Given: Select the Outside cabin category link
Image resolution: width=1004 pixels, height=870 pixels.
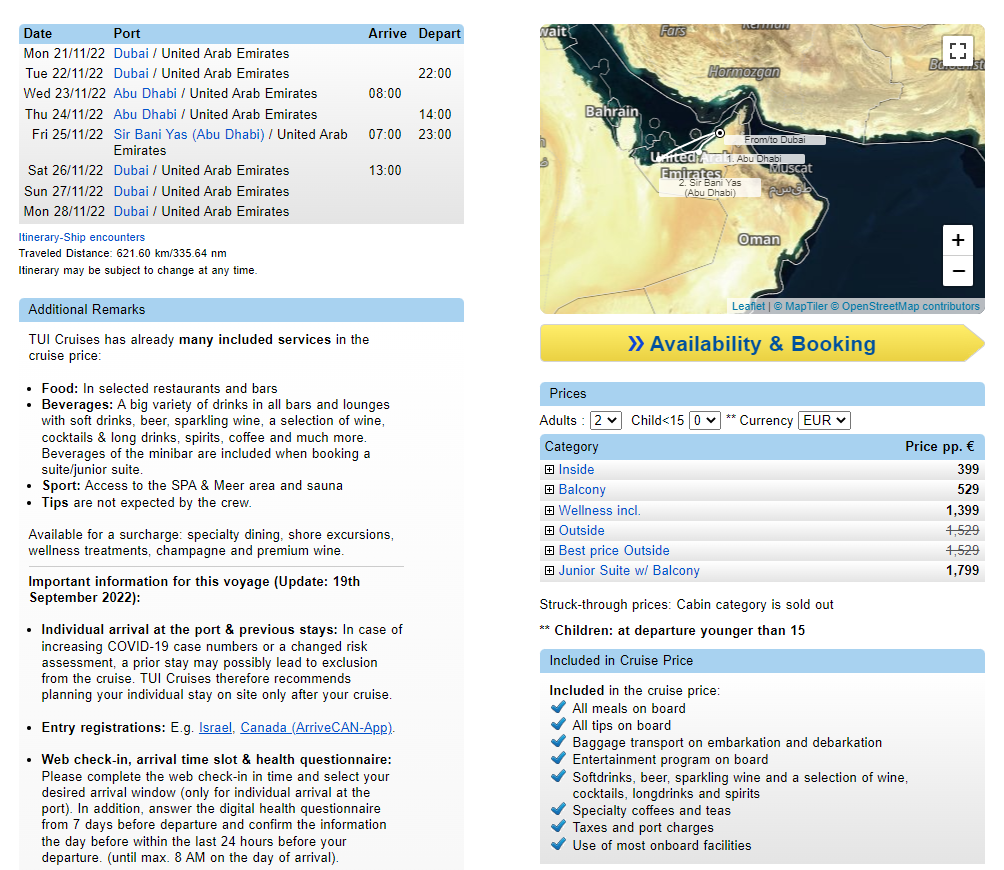Looking at the screenshot, I should (x=581, y=530).
